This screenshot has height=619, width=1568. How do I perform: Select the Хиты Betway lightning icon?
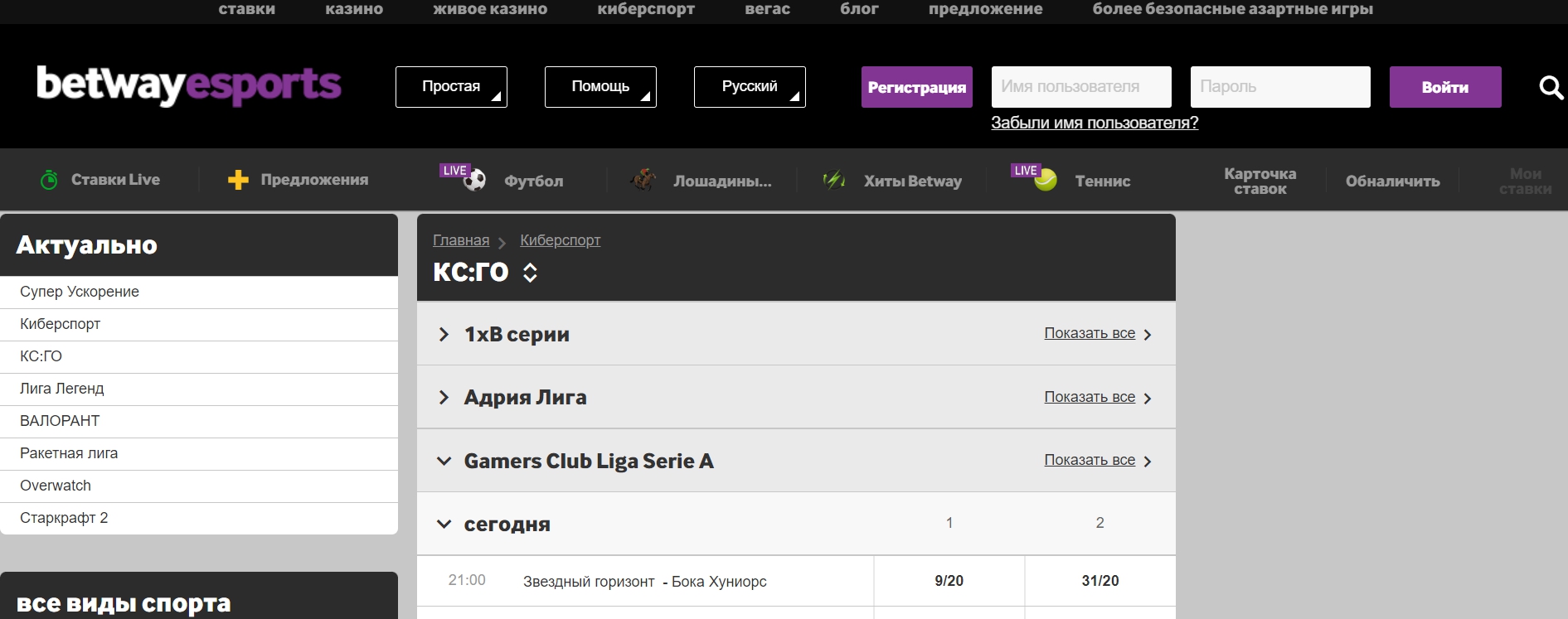[834, 179]
